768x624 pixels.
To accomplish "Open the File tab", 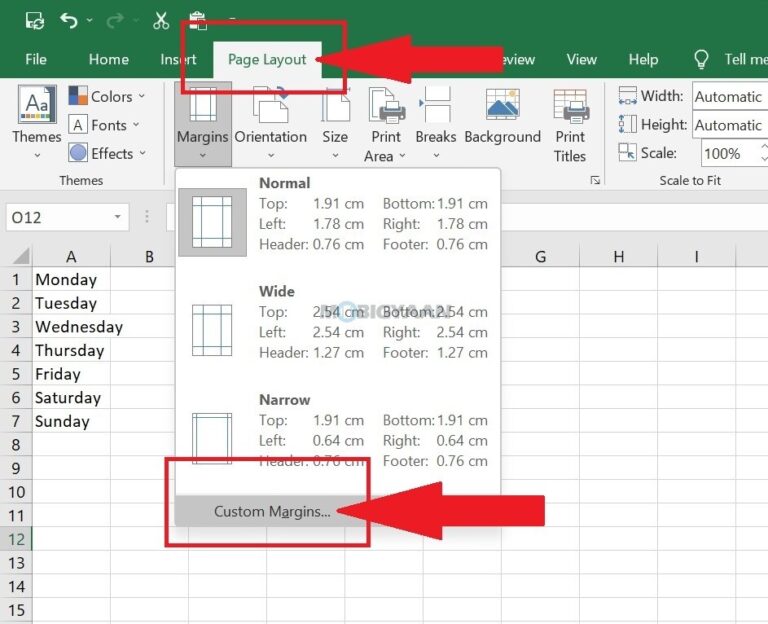I will tap(36, 59).
